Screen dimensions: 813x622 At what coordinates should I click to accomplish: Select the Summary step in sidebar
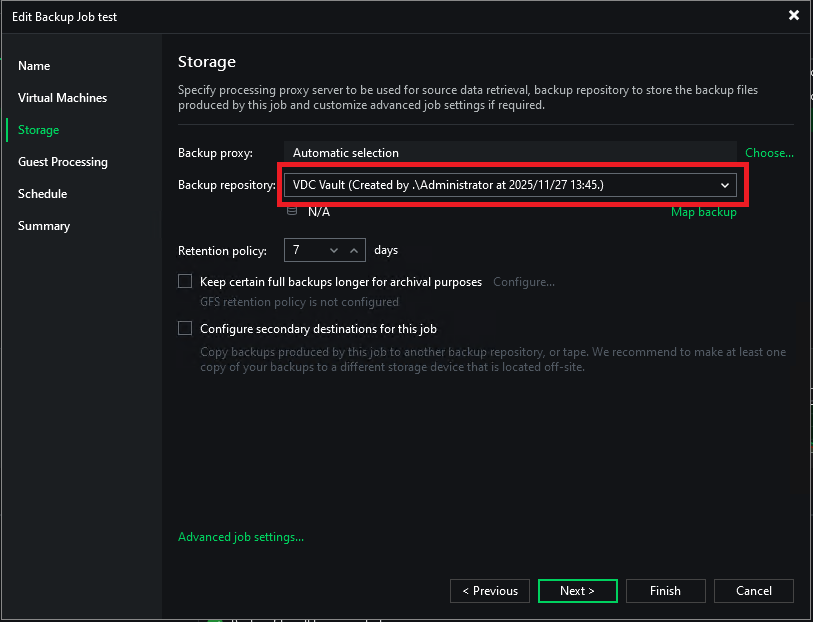44,226
